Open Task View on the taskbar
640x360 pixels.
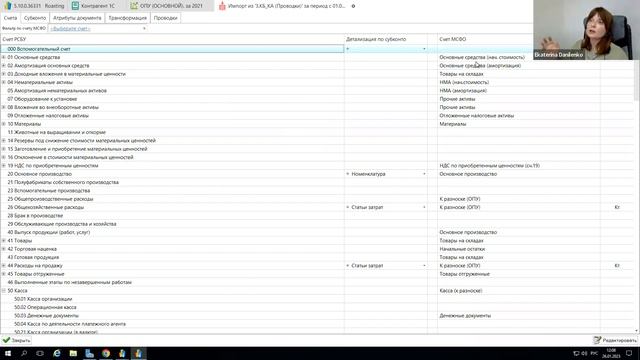[x=40, y=353]
